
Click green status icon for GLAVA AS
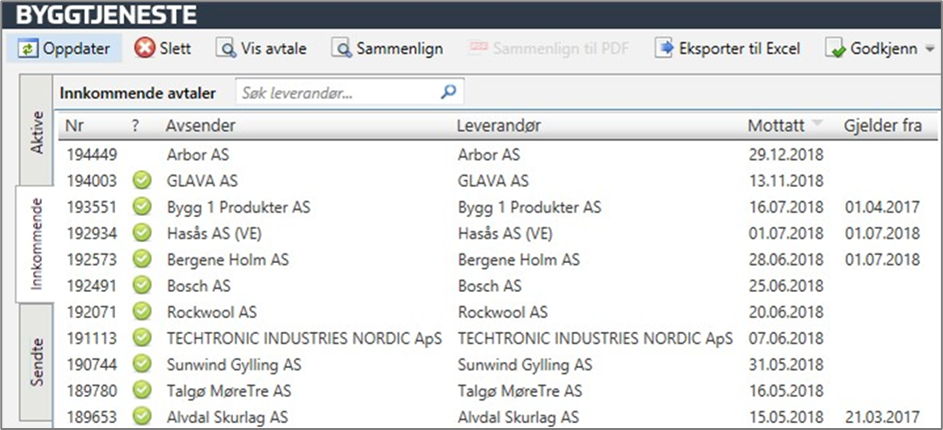[x=141, y=181]
